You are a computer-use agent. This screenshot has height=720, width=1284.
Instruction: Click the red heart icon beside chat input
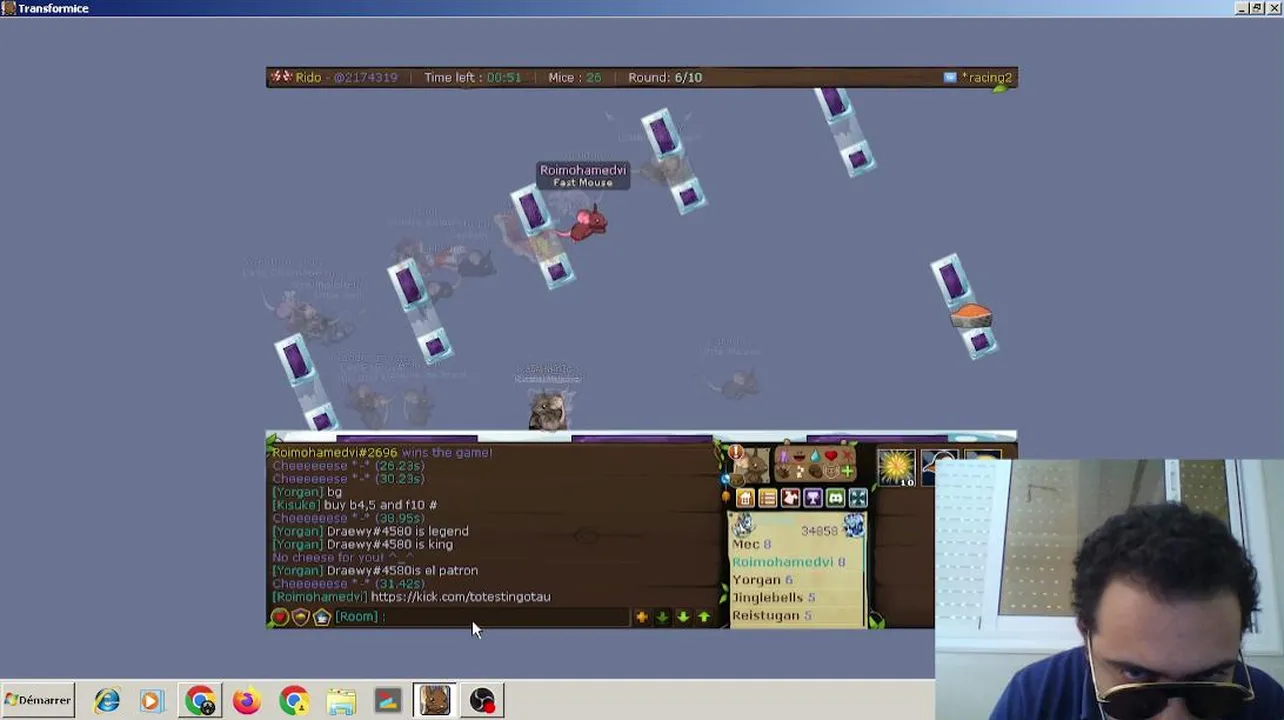click(x=280, y=617)
